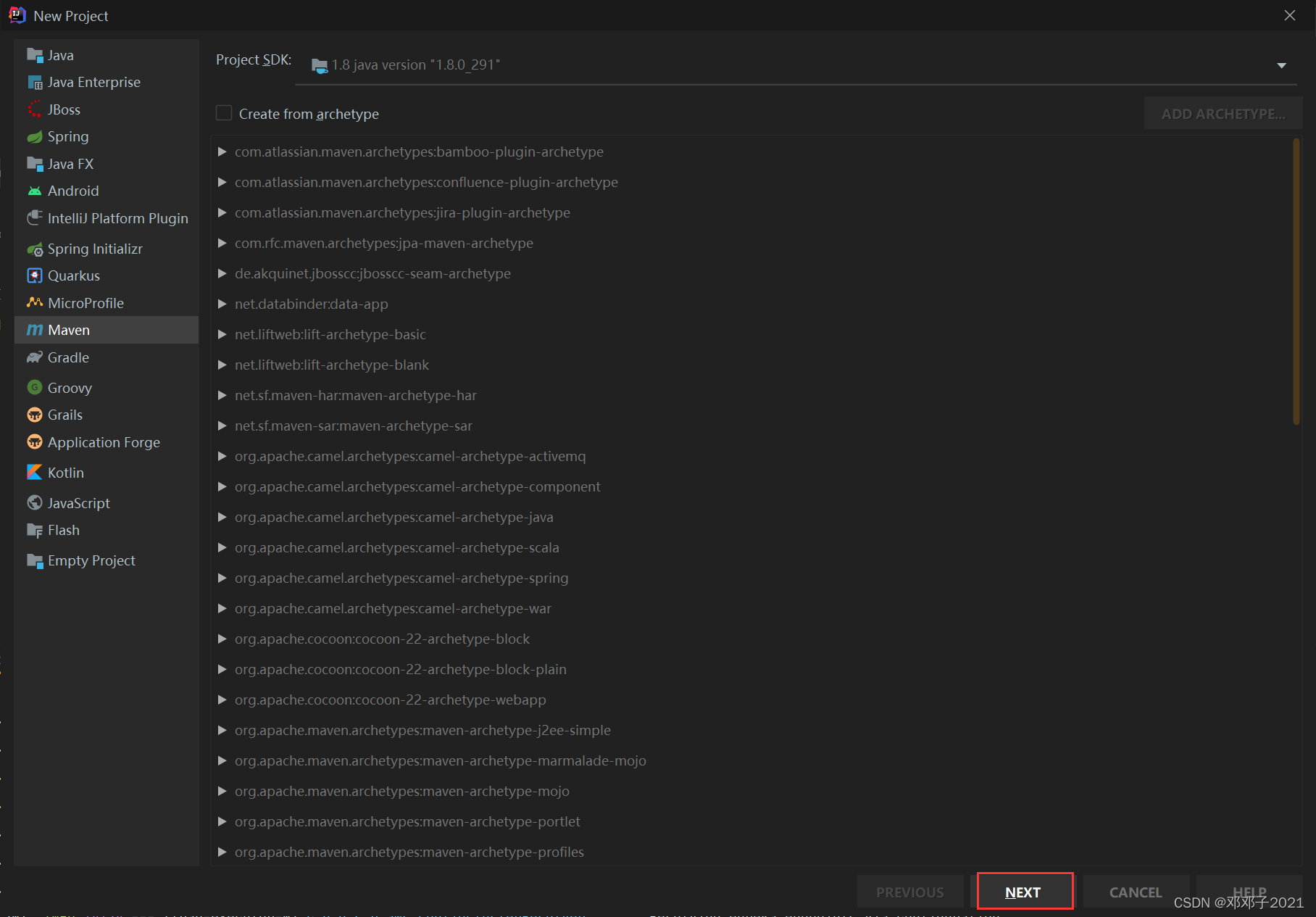1316x917 pixels.
Task: Select maven-archetype-profiles row
Action: pos(754,852)
